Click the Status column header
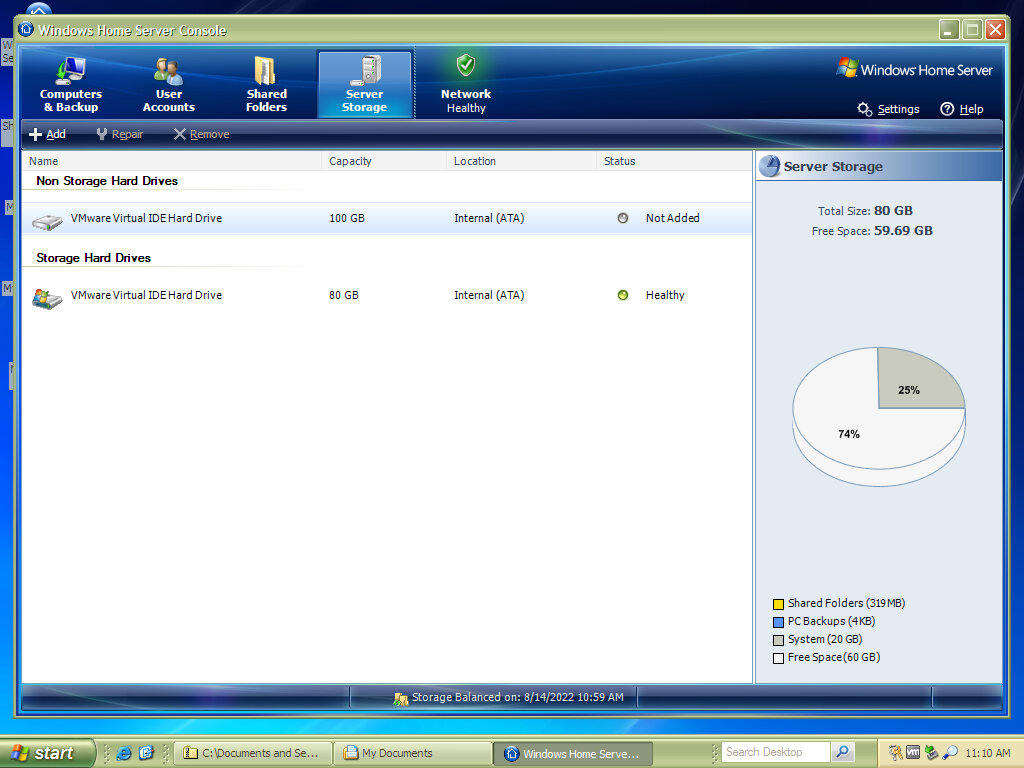1024x768 pixels. tap(619, 161)
